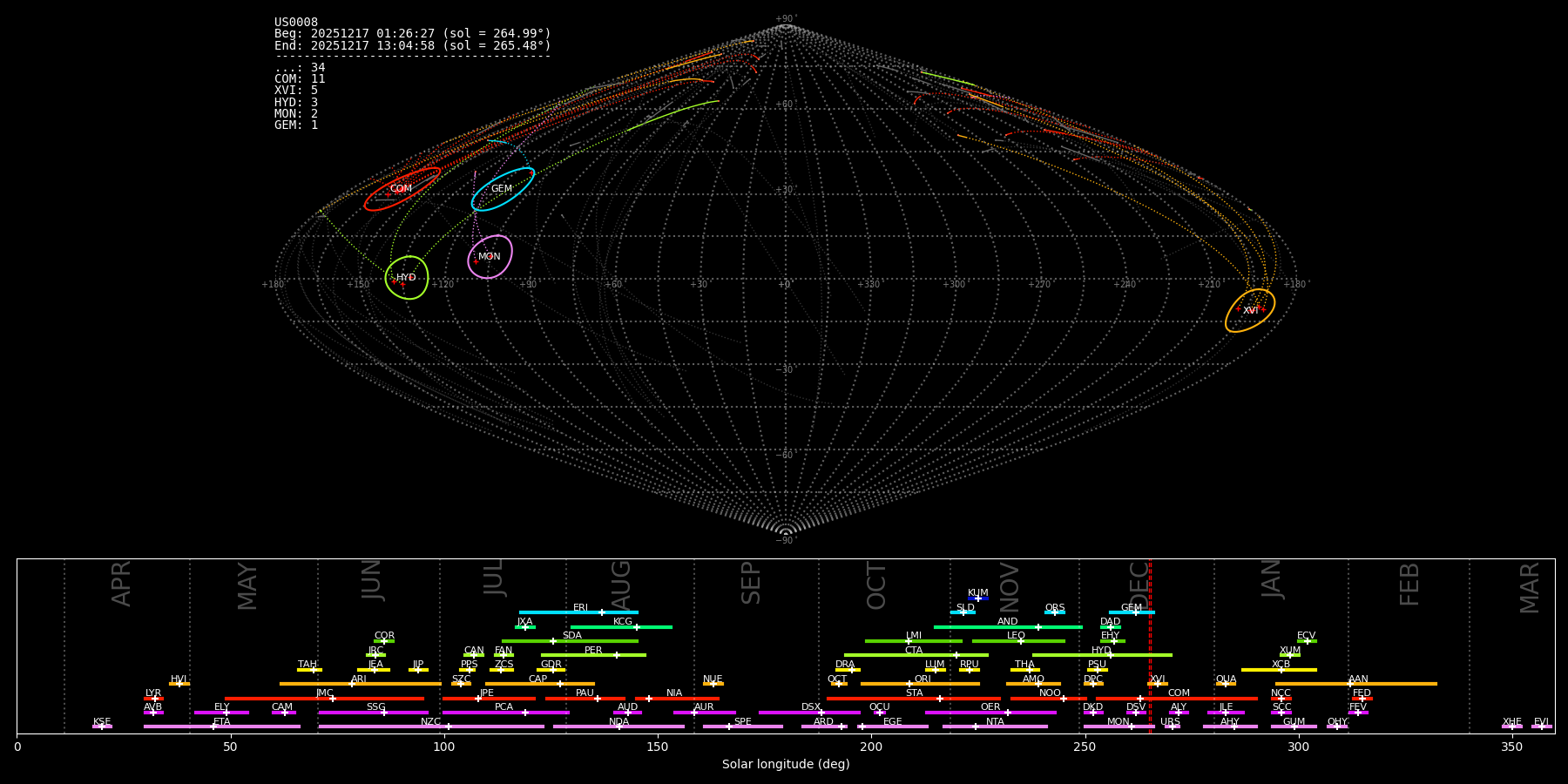Select the ORS shower bar

[1055, 612]
